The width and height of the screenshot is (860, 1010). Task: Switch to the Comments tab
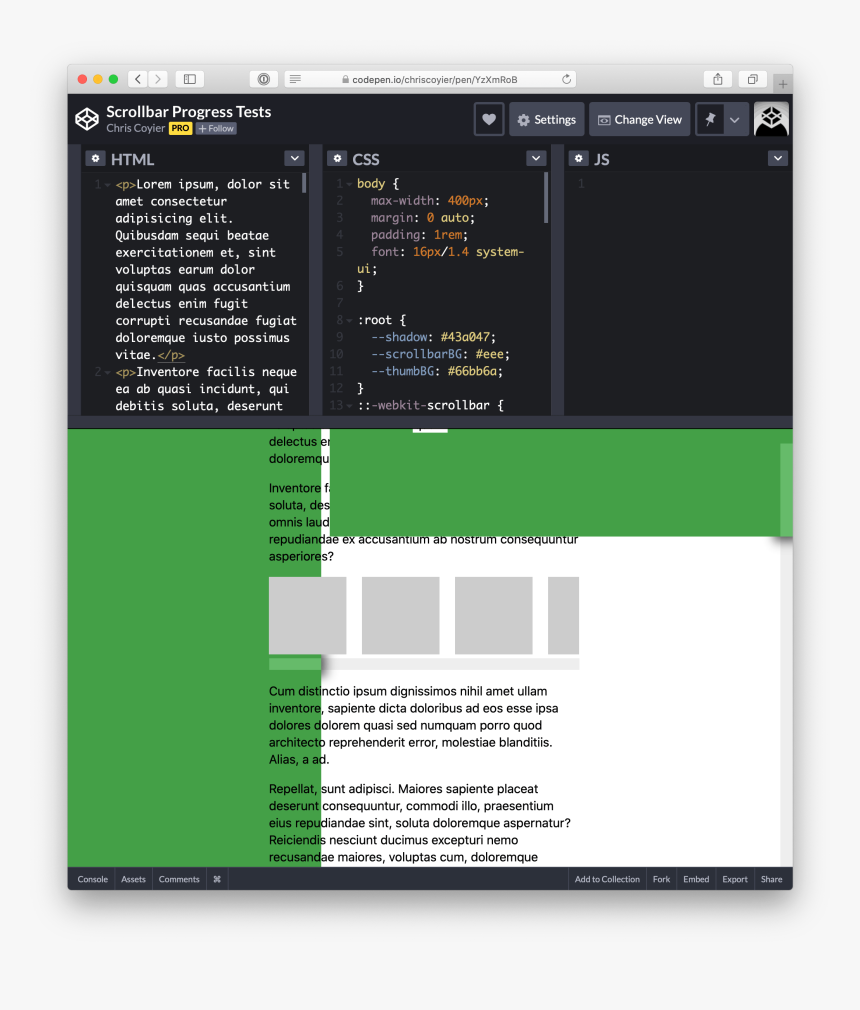point(178,879)
